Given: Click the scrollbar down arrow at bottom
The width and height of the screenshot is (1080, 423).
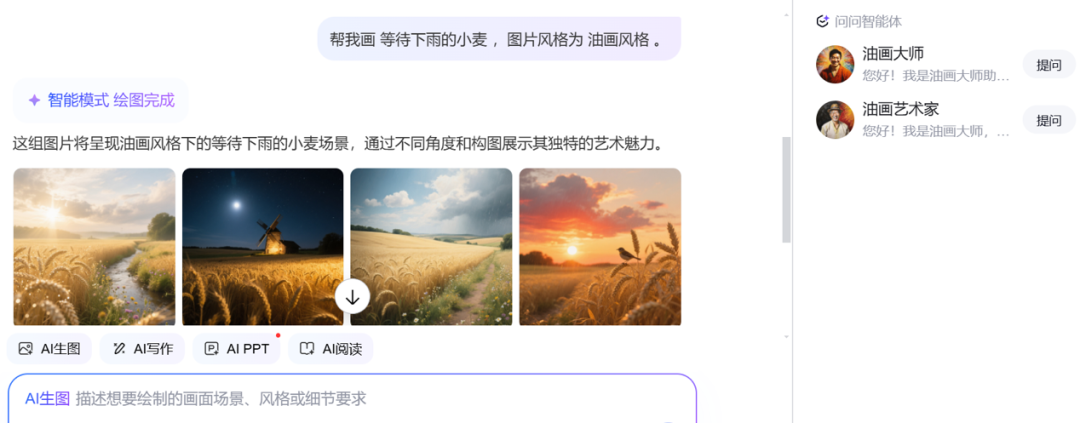Looking at the screenshot, I should (x=786, y=336).
